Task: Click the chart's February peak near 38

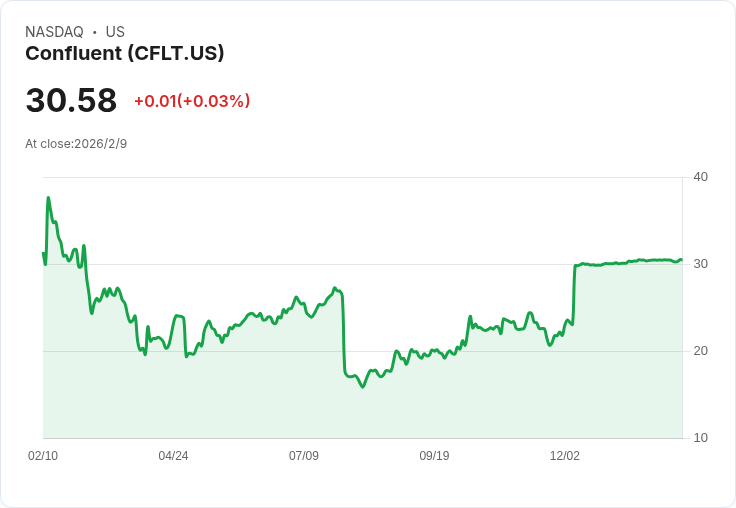Action: 48,198
